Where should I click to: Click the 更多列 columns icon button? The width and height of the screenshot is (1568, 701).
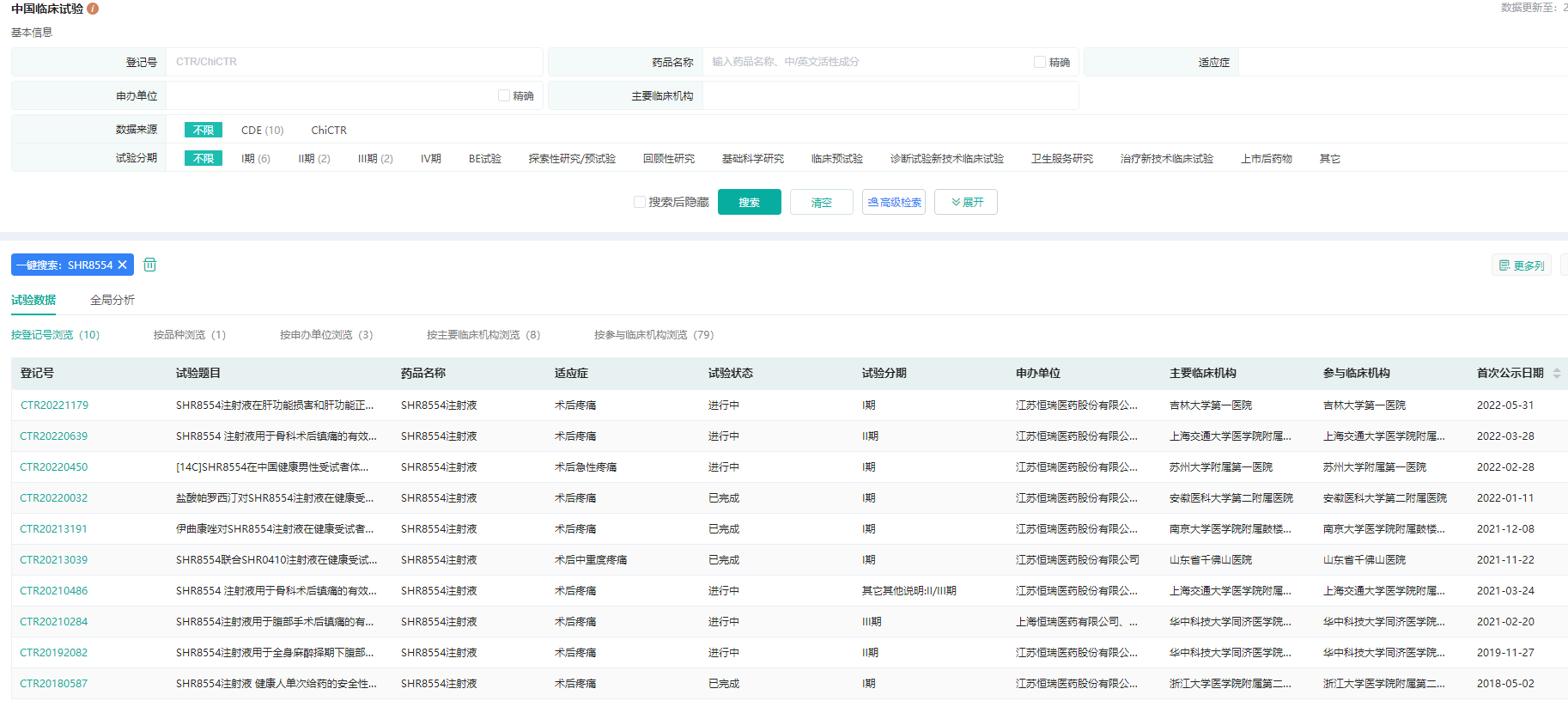click(1521, 265)
